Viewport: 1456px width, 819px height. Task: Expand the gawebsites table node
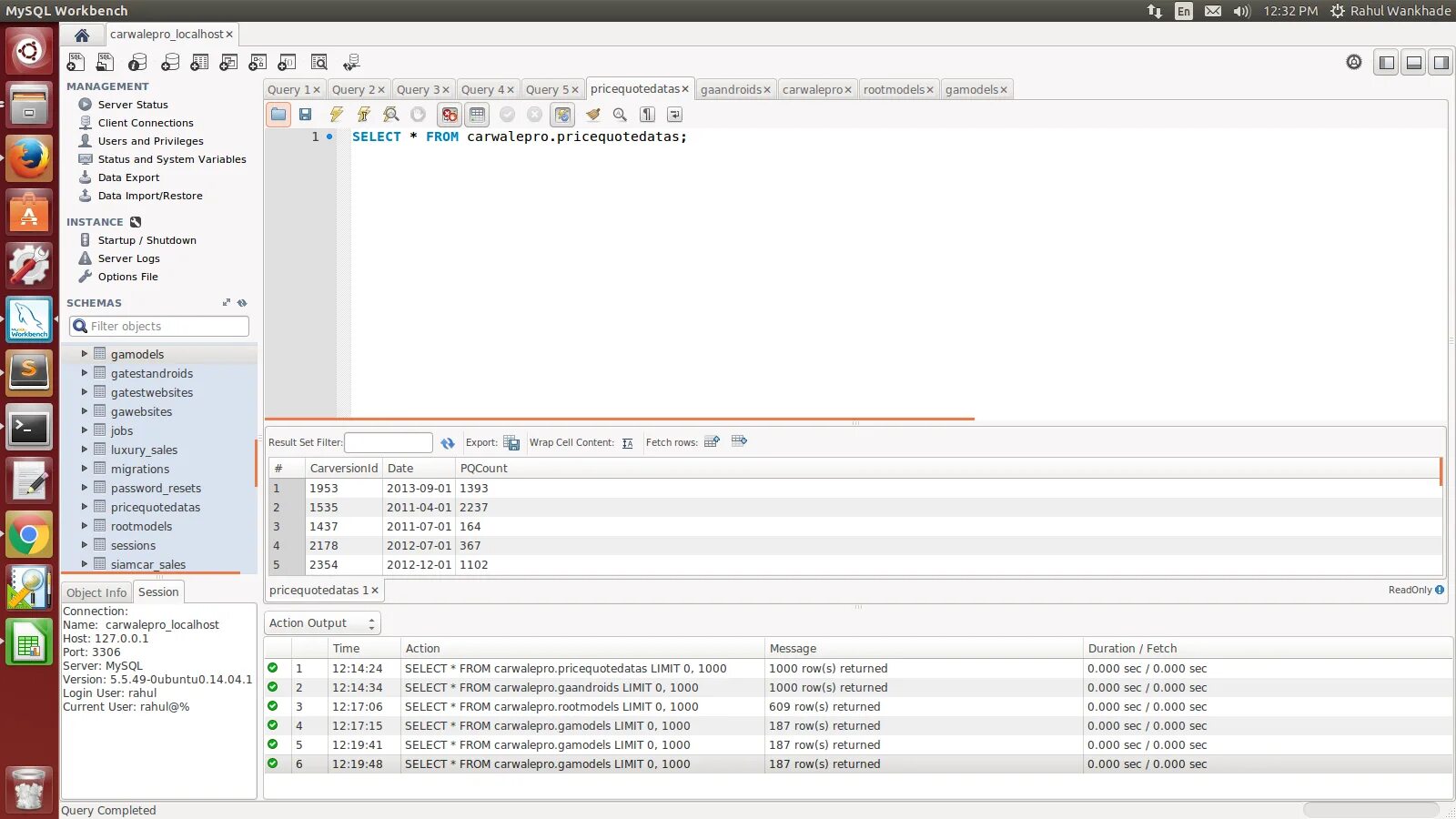(85, 411)
